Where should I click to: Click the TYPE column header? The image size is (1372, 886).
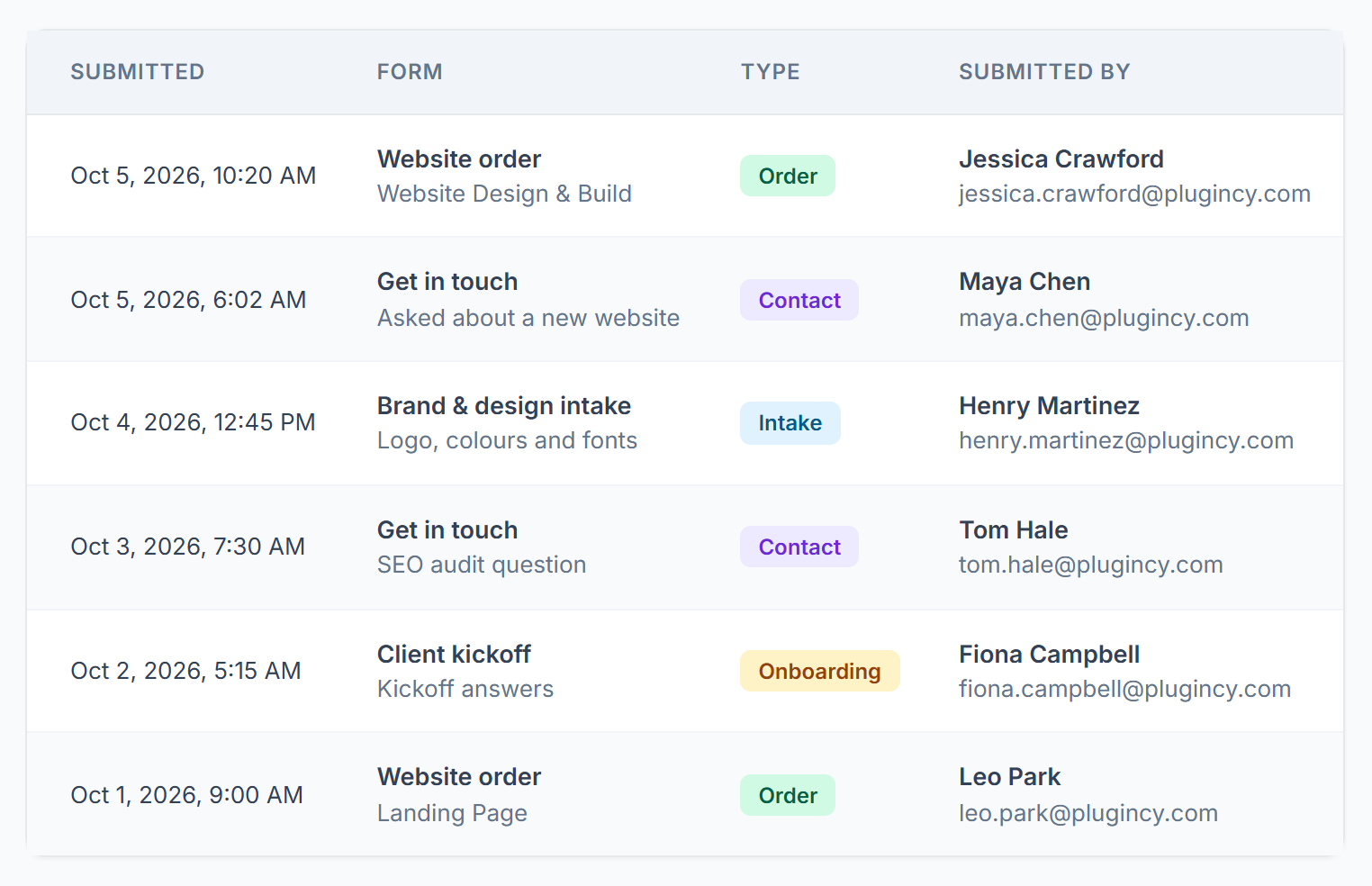[x=771, y=72]
